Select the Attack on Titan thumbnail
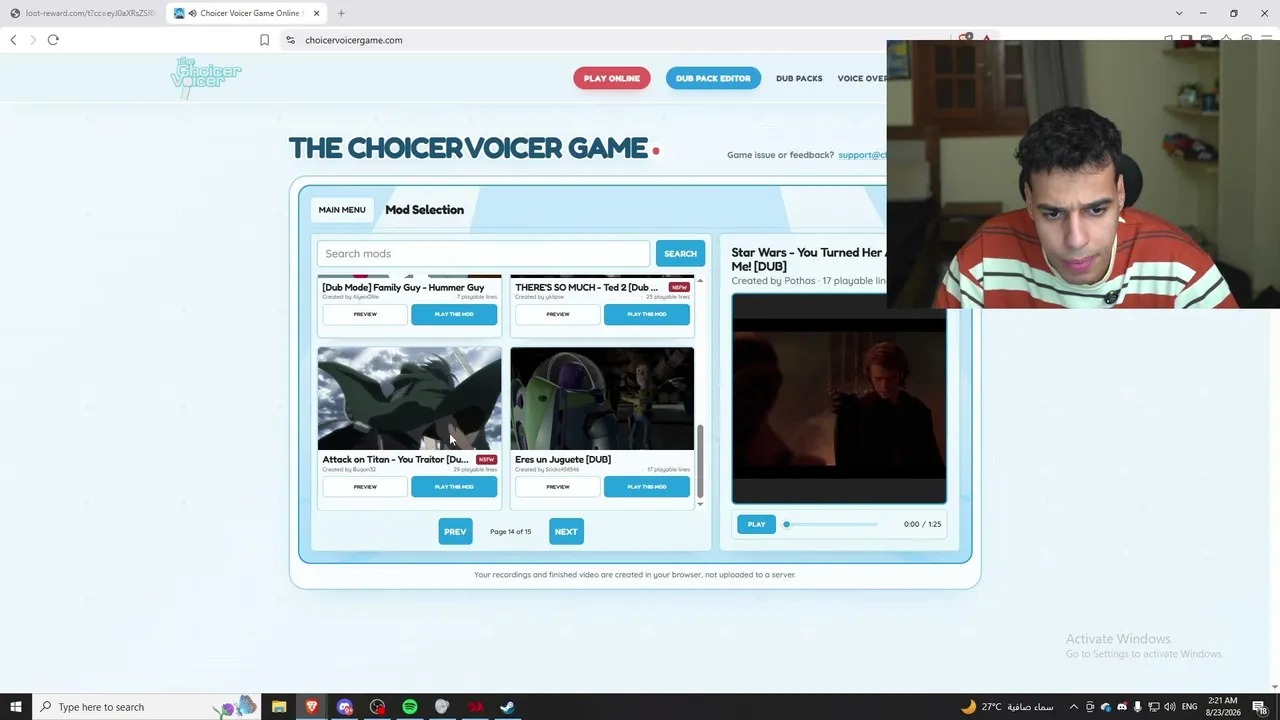 tap(410, 399)
